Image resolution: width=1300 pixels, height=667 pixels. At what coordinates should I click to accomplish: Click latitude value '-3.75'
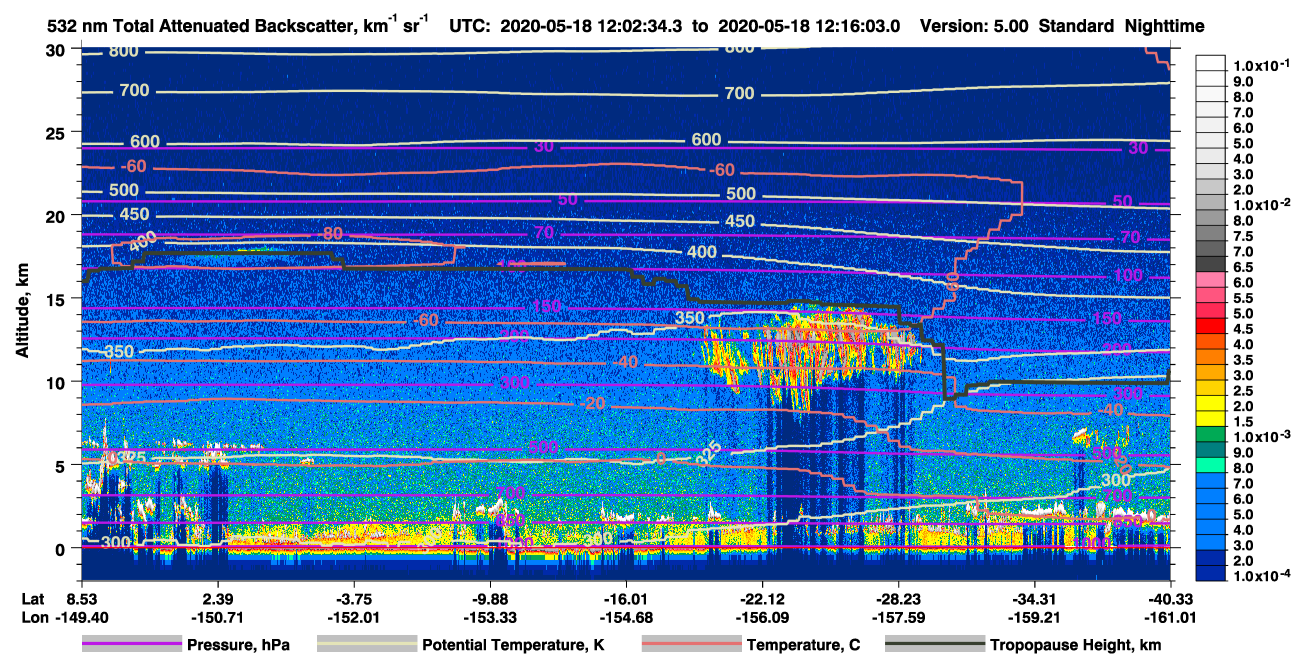coord(353,599)
